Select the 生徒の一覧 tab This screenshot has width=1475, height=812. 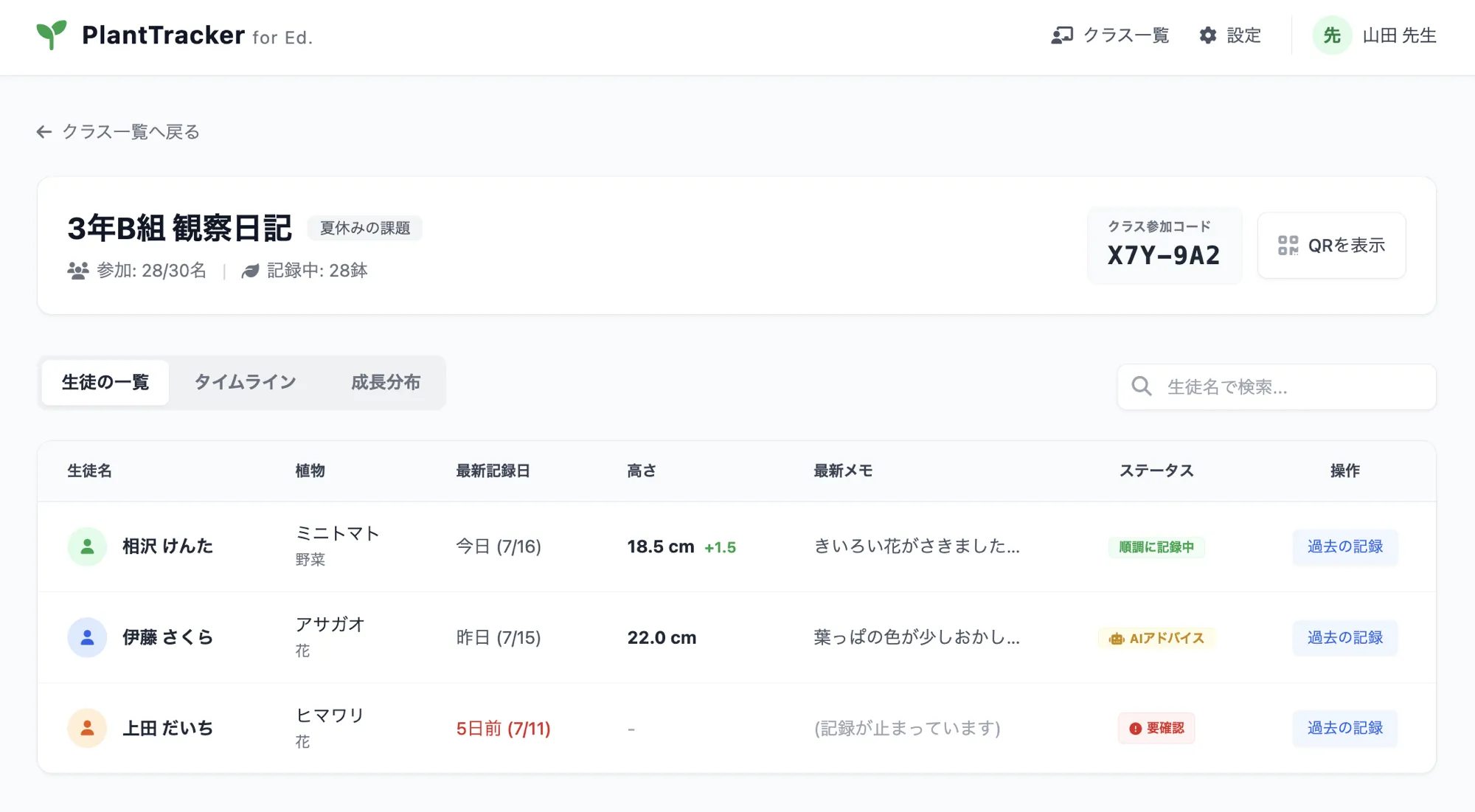click(105, 382)
